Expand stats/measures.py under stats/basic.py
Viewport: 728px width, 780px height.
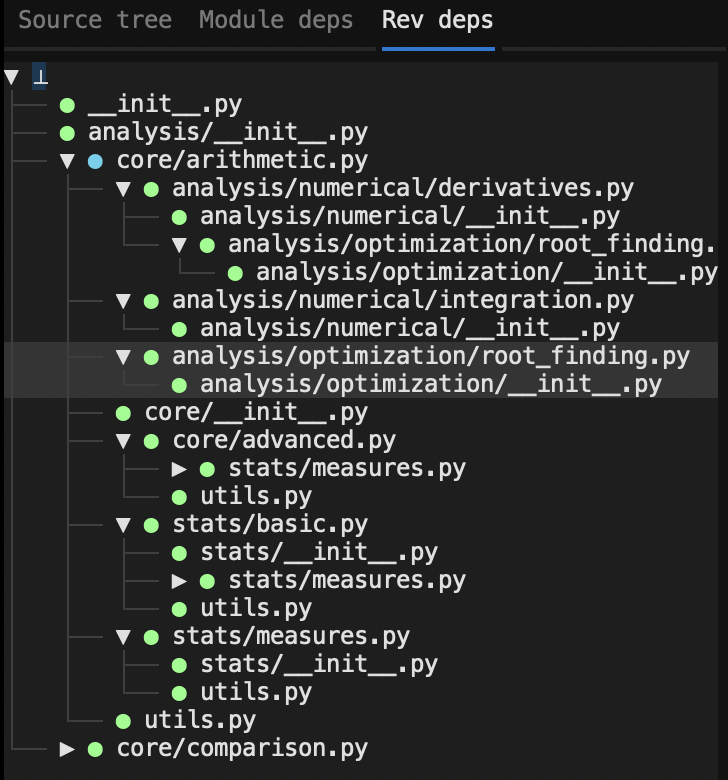tap(179, 581)
